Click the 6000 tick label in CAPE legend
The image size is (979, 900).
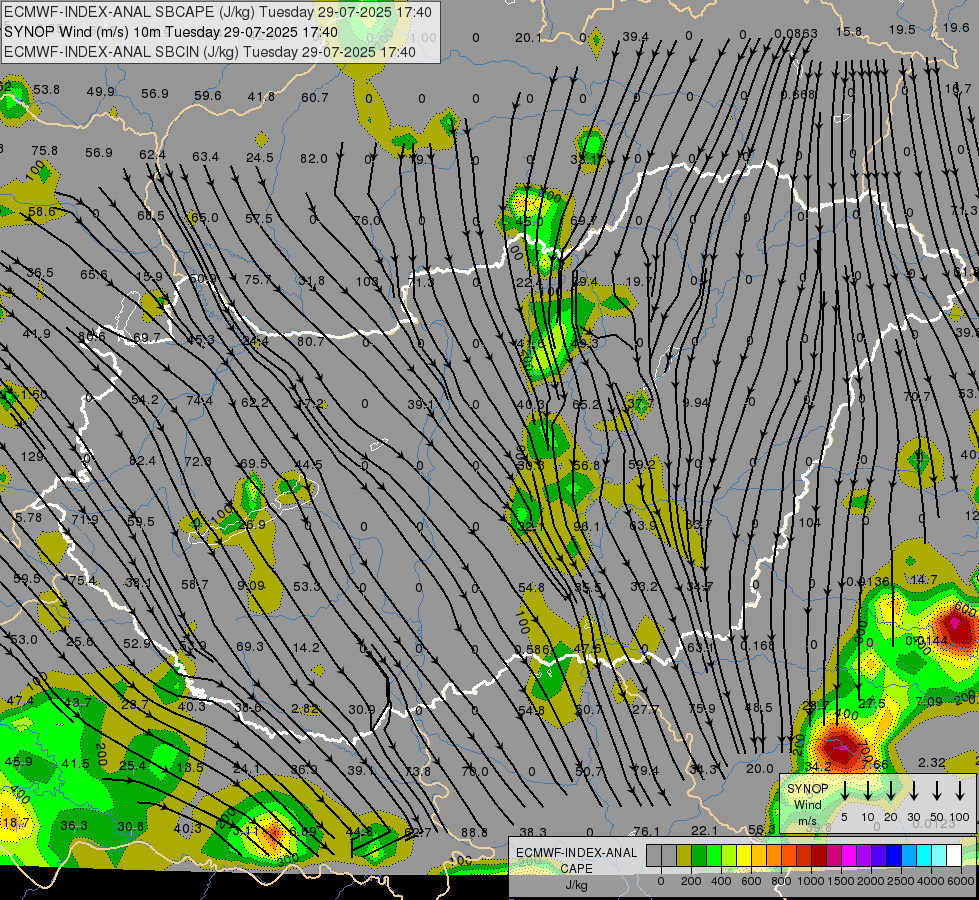coord(962,881)
